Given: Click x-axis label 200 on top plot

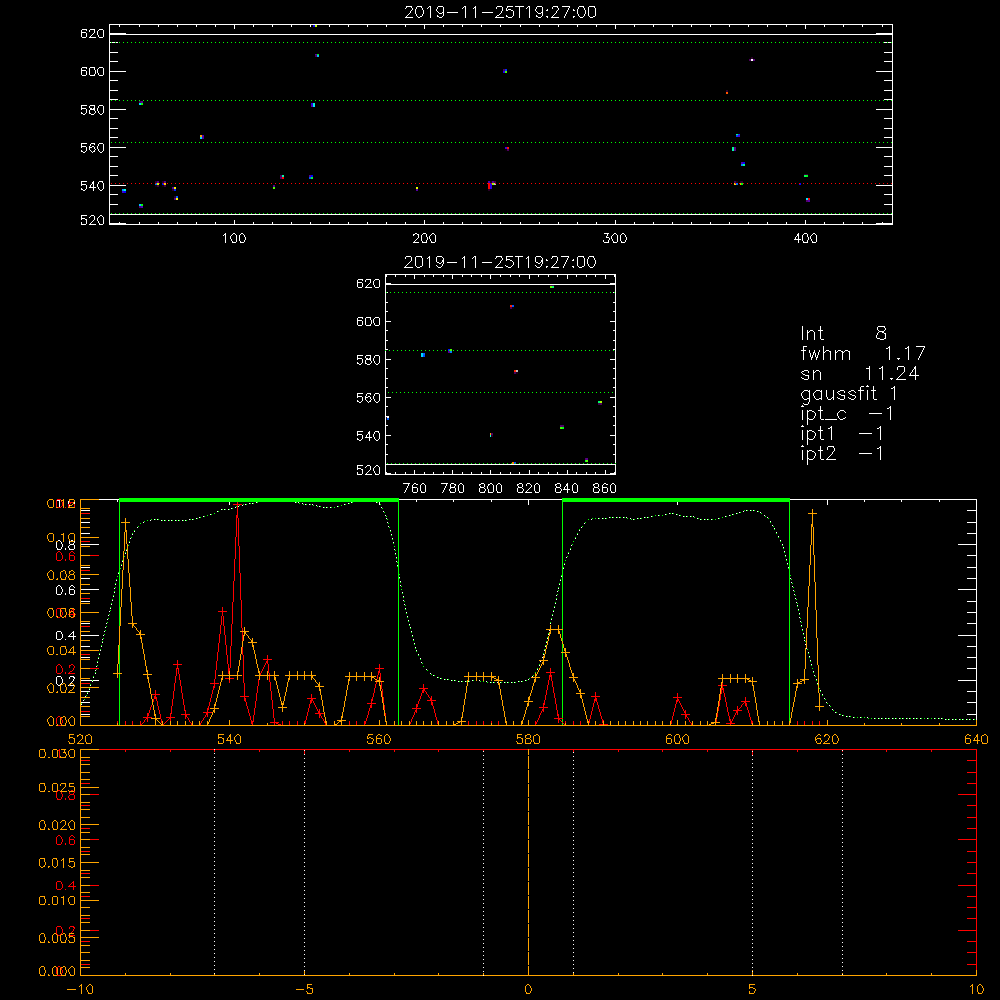Looking at the screenshot, I should click(x=425, y=239).
